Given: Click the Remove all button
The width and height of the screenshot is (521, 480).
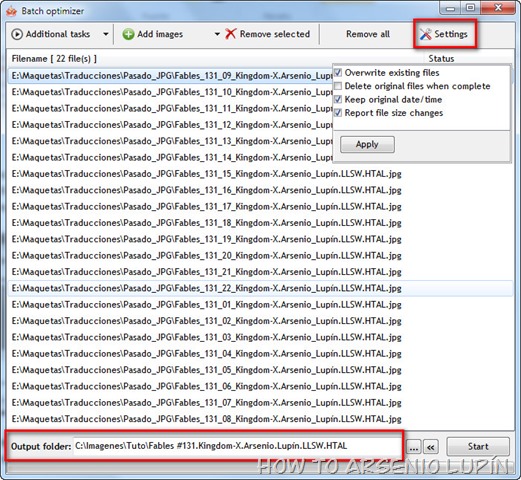Looking at the screenshot, I should point(368,34).
